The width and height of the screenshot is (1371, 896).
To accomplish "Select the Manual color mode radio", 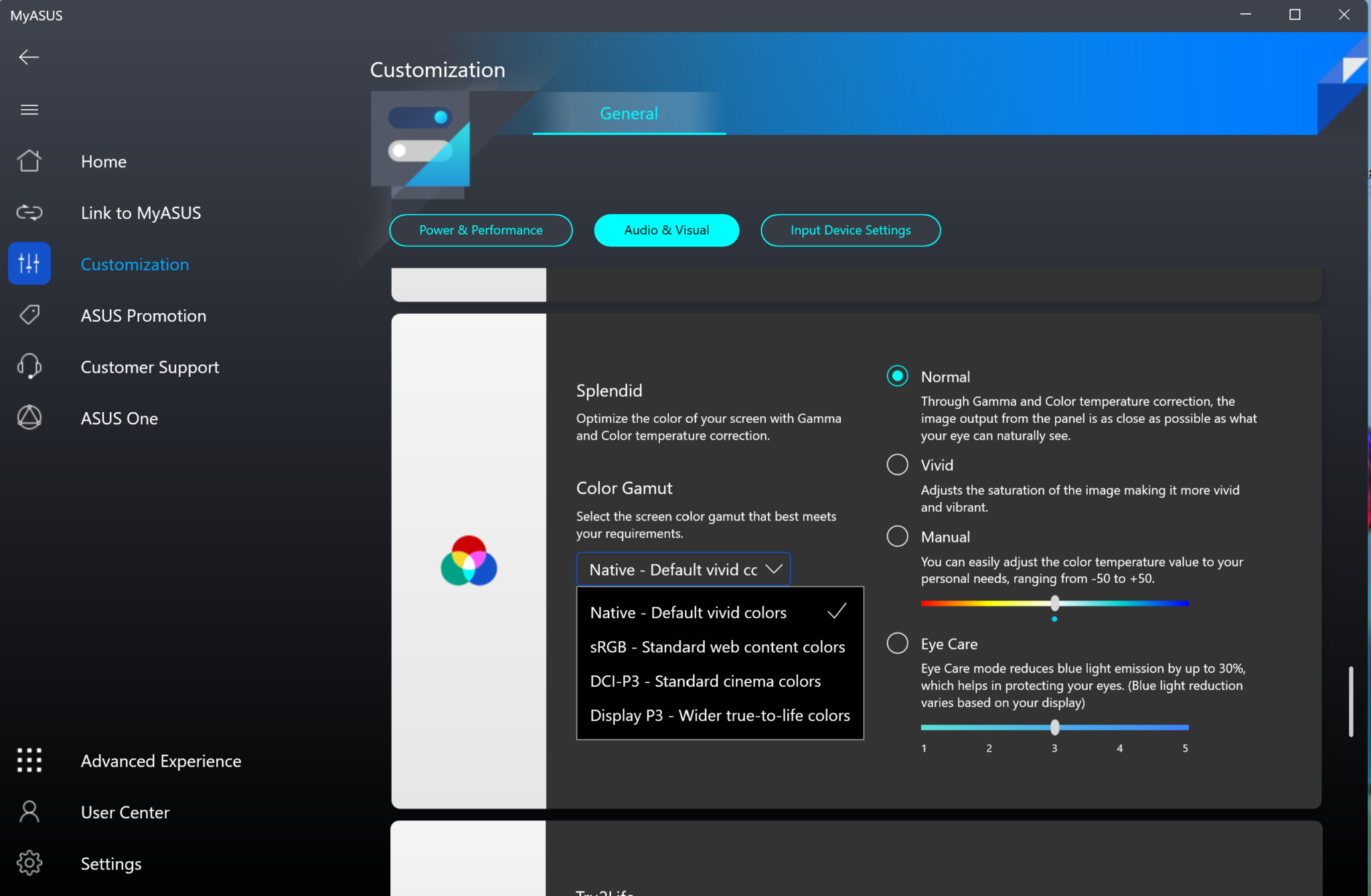I will coord(897,536).
